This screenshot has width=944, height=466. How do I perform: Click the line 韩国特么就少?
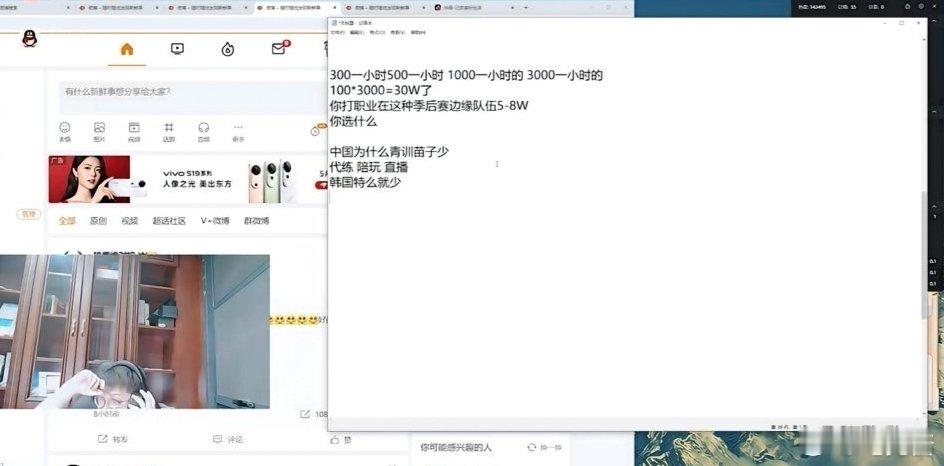(365, 182)
